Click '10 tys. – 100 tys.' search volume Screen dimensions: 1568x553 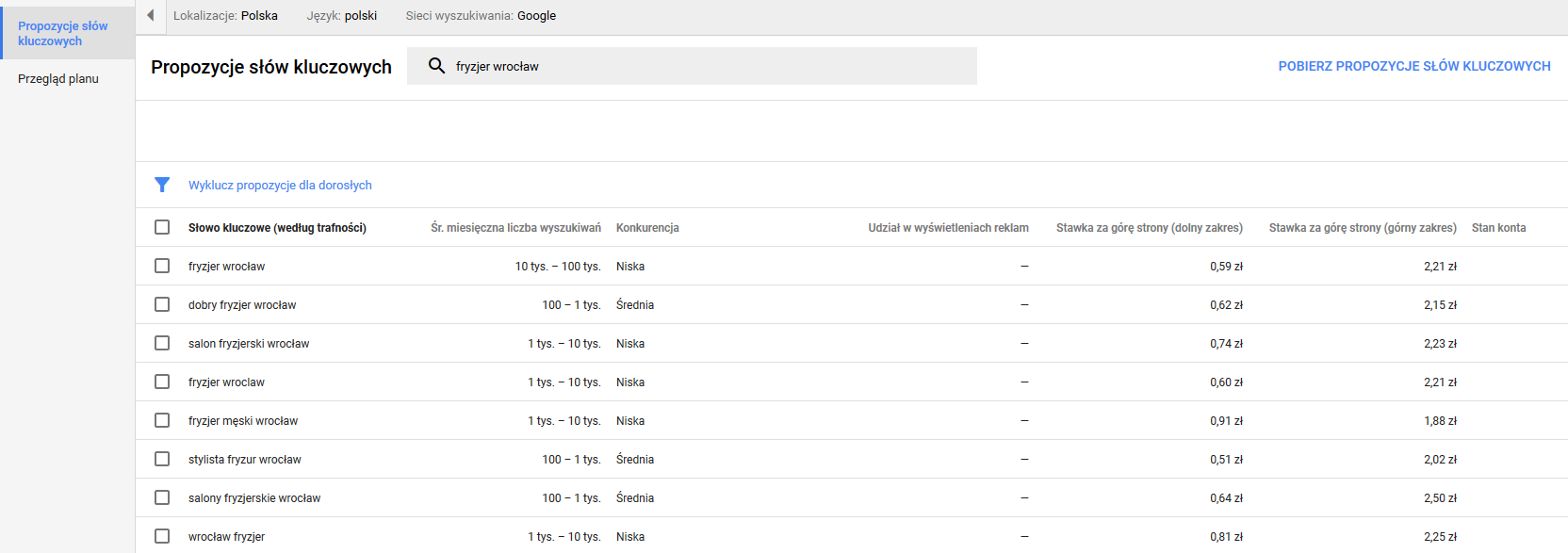point(558,266)
